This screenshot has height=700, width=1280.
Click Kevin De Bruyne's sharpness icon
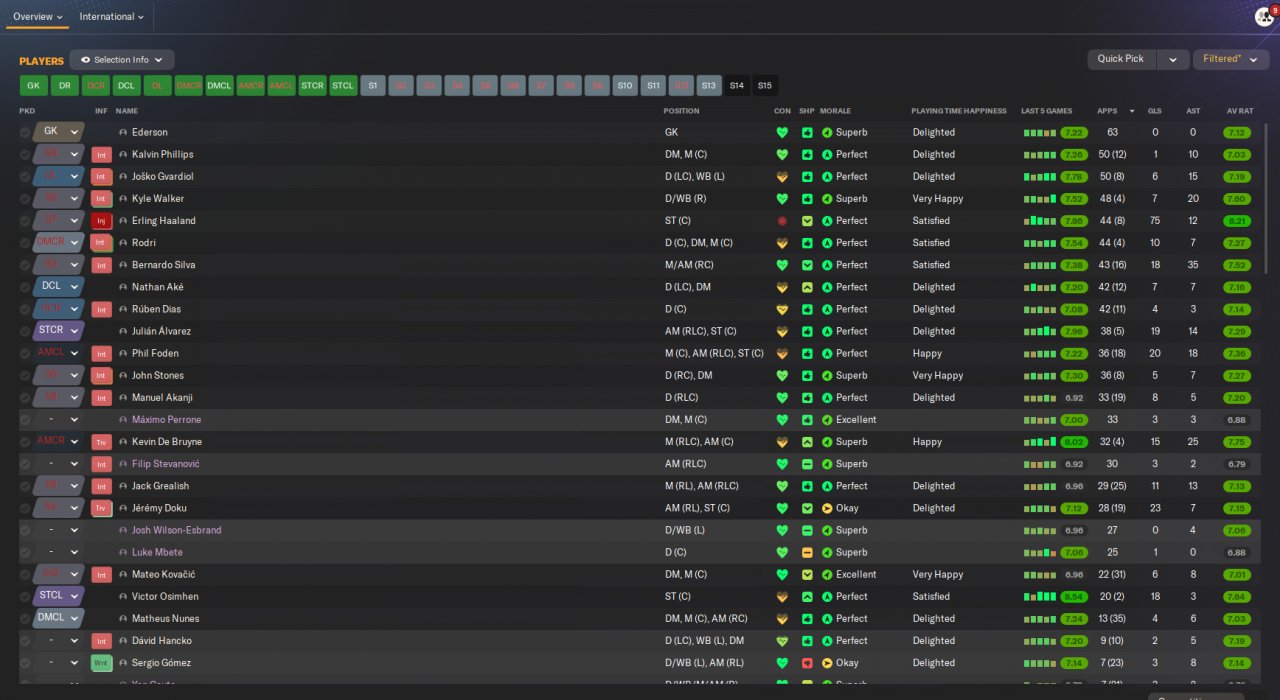807,442
